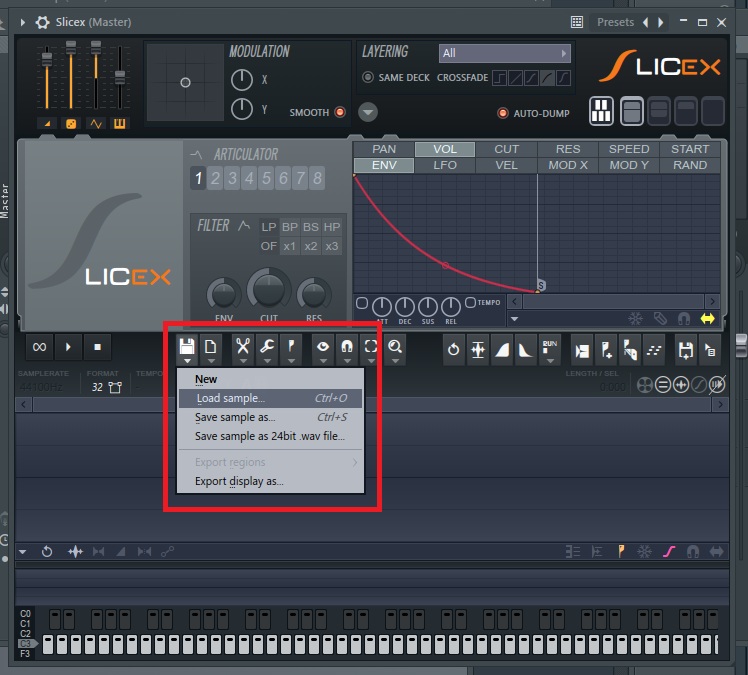Click the envelope pencil draw icon
748x675 pixels.
click(660, 319)
